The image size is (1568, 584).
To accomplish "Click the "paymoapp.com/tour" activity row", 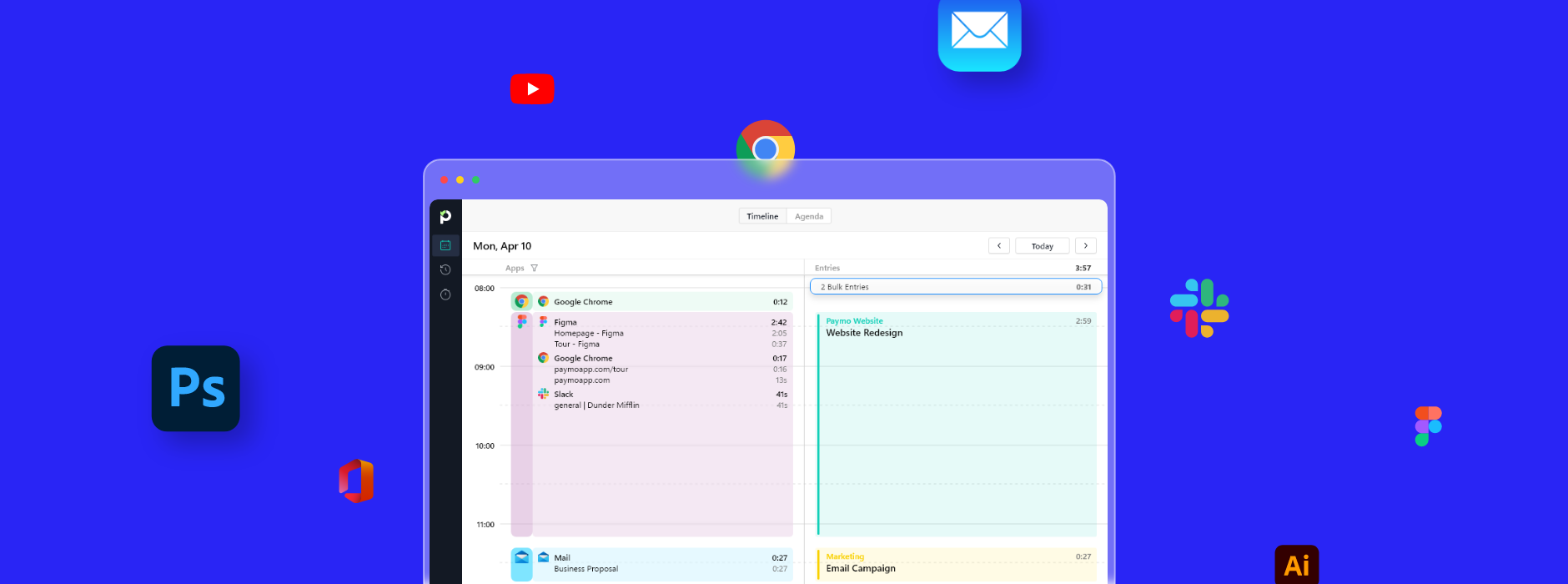I will [671, 369].
